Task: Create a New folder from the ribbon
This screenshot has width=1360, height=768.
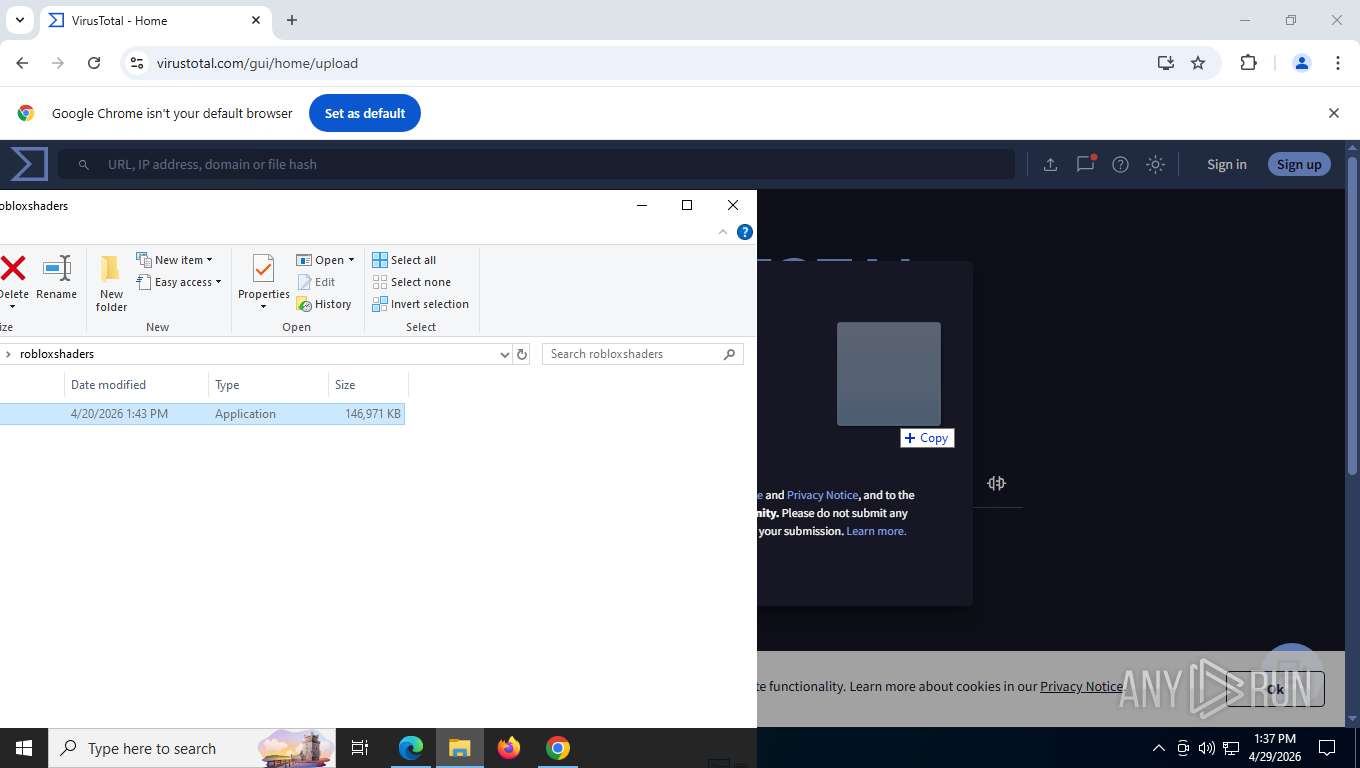Action: 111,283
